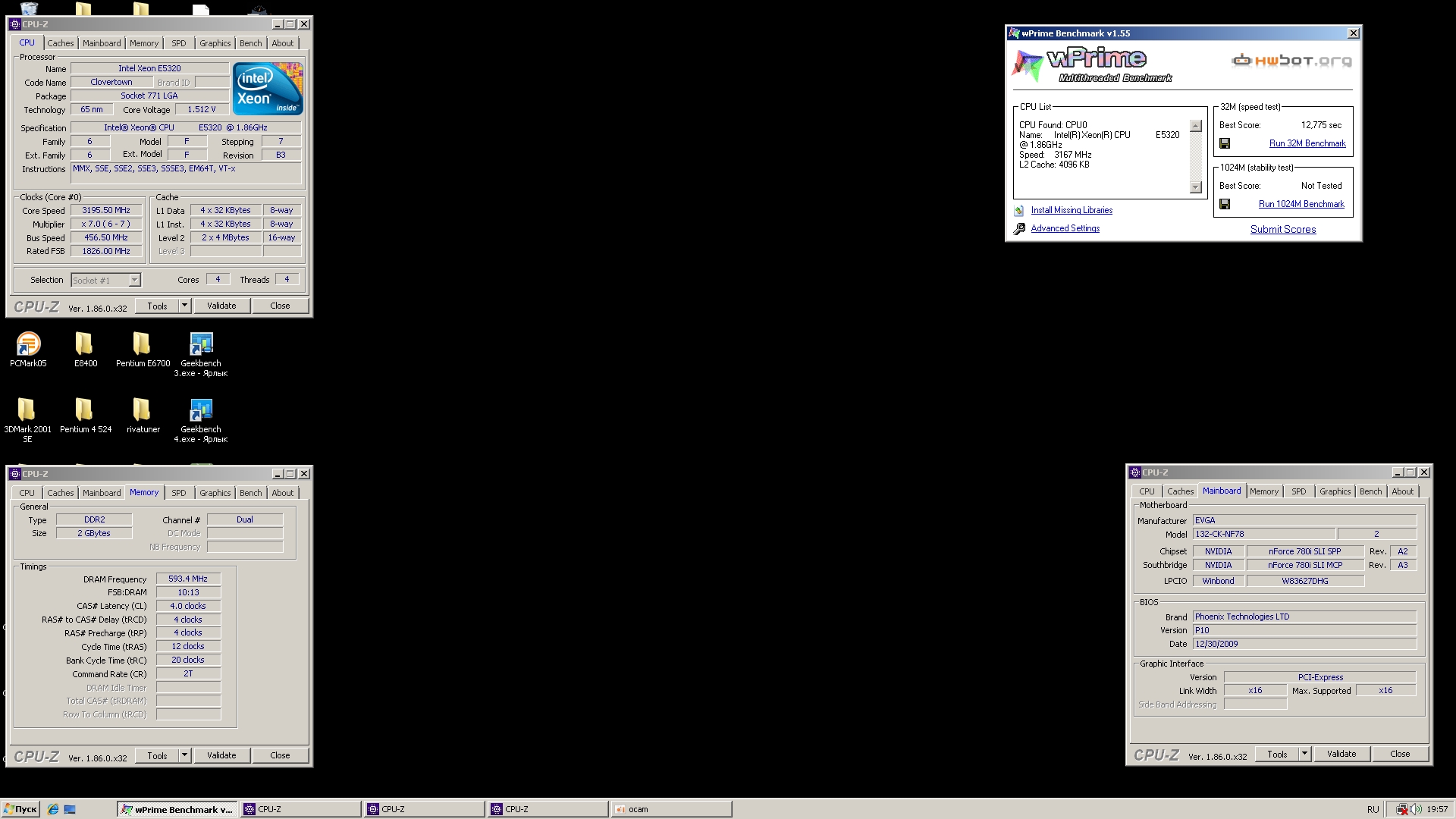Viewport: 1456px width, 819px height.
Task: Click the volume tray icon
Action: (1416, 809)
